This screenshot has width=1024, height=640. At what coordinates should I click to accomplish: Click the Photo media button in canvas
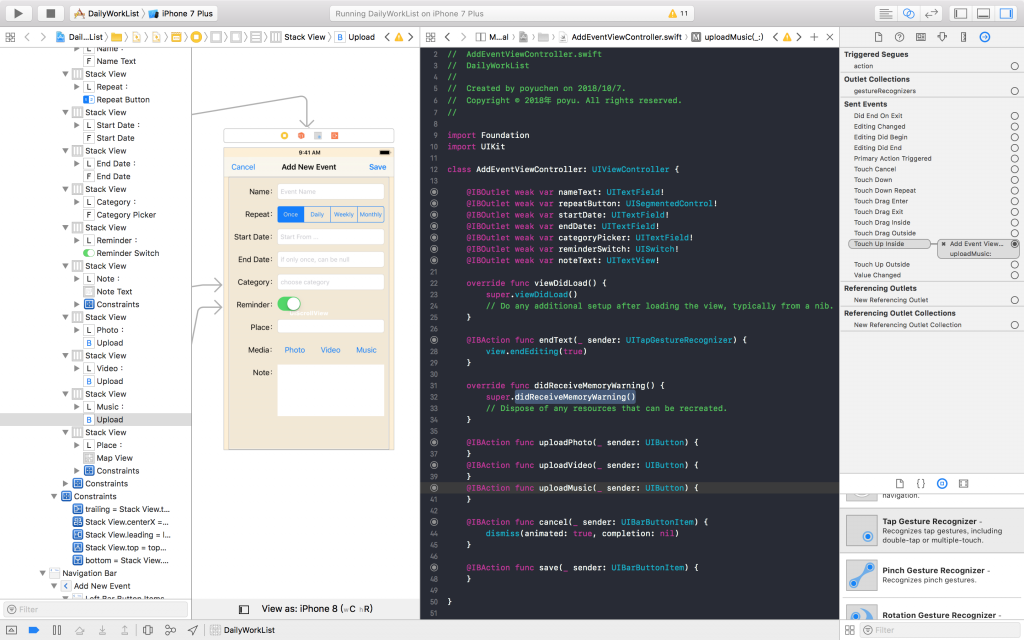pos(295,350)
